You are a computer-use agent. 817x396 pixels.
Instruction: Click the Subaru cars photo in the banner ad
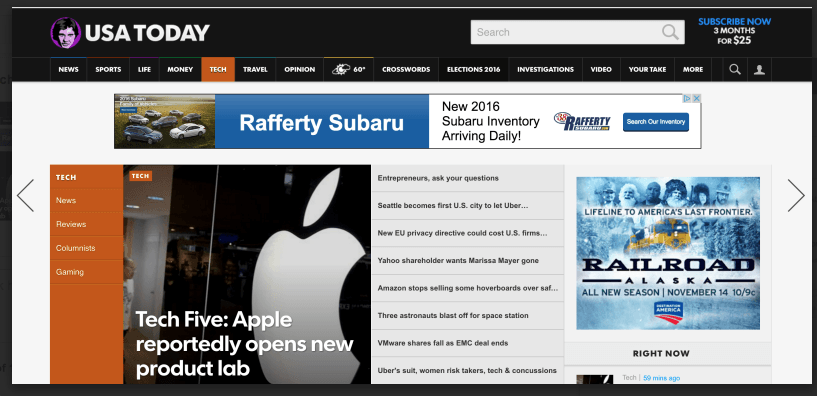click(165, 121)
